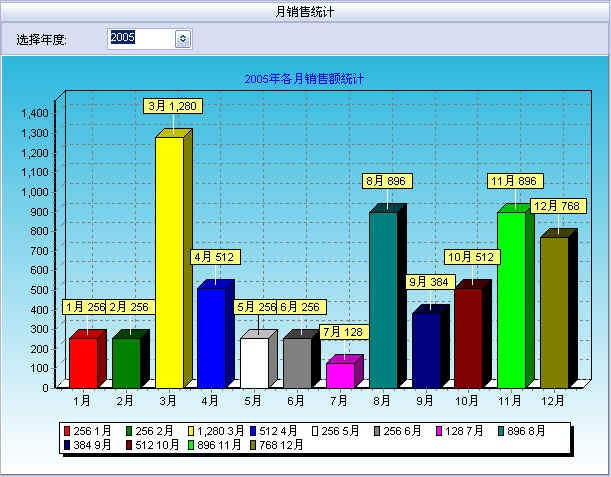
Task: Select the bright green 11月 bar
Action: click(511, 300)
